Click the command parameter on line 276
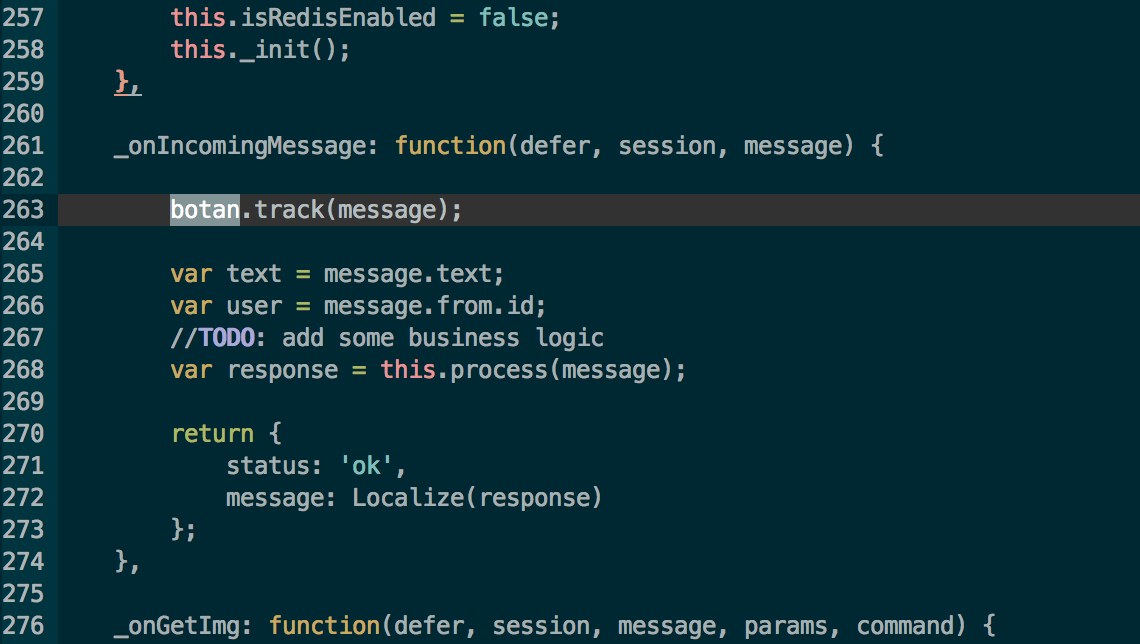Image resolution: width=1140 pixels, height=644 pixels. pyautogui.click(x=904, y=626)
